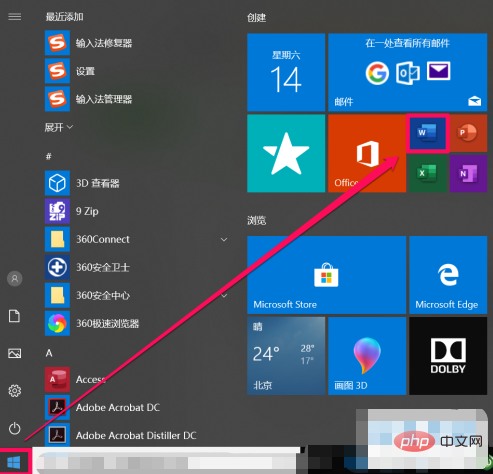The image size is (493, 474).
Task: Click the A alphabet section header
Action: 49,353
